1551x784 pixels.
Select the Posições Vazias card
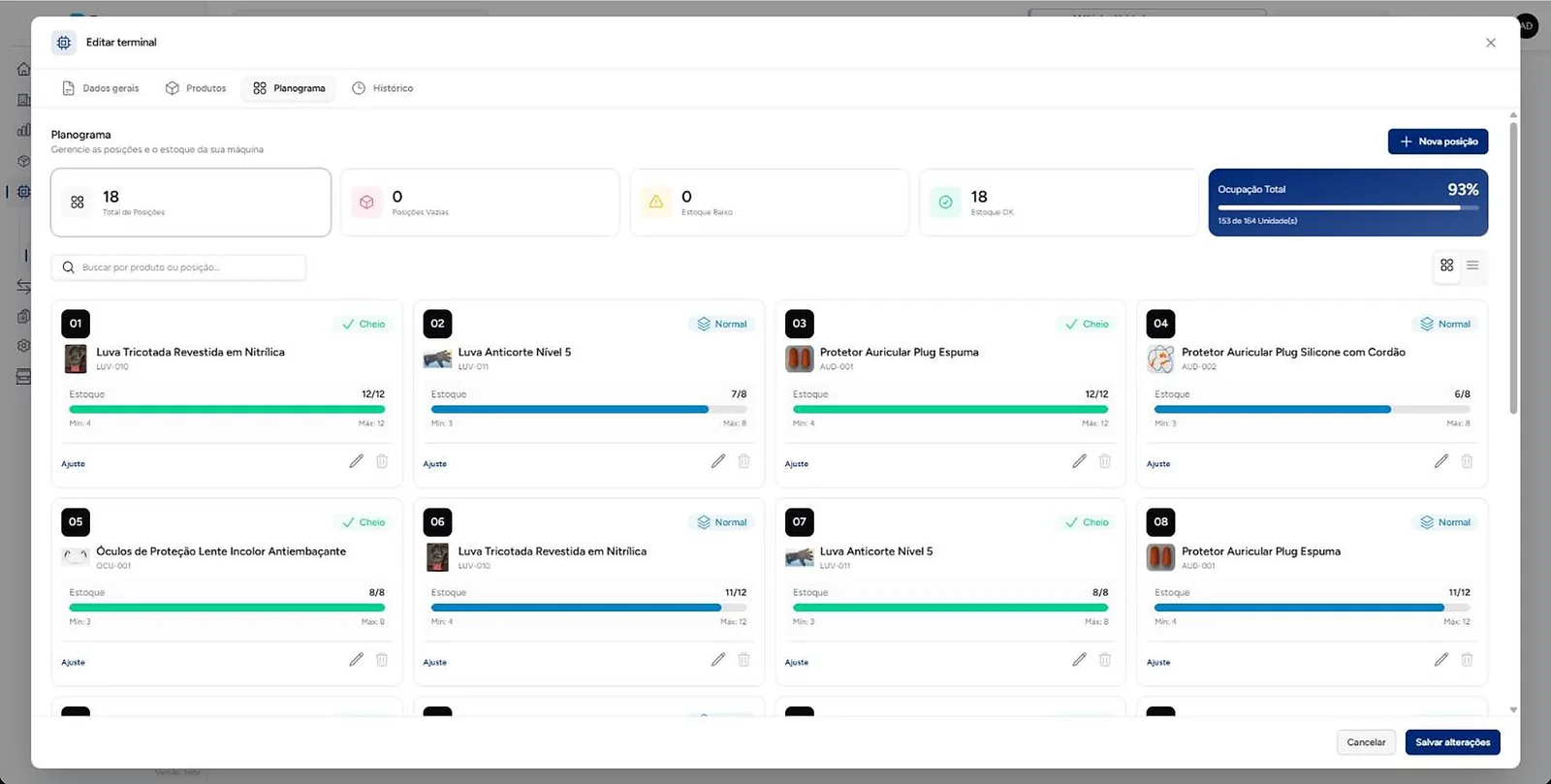coord(480,203)
